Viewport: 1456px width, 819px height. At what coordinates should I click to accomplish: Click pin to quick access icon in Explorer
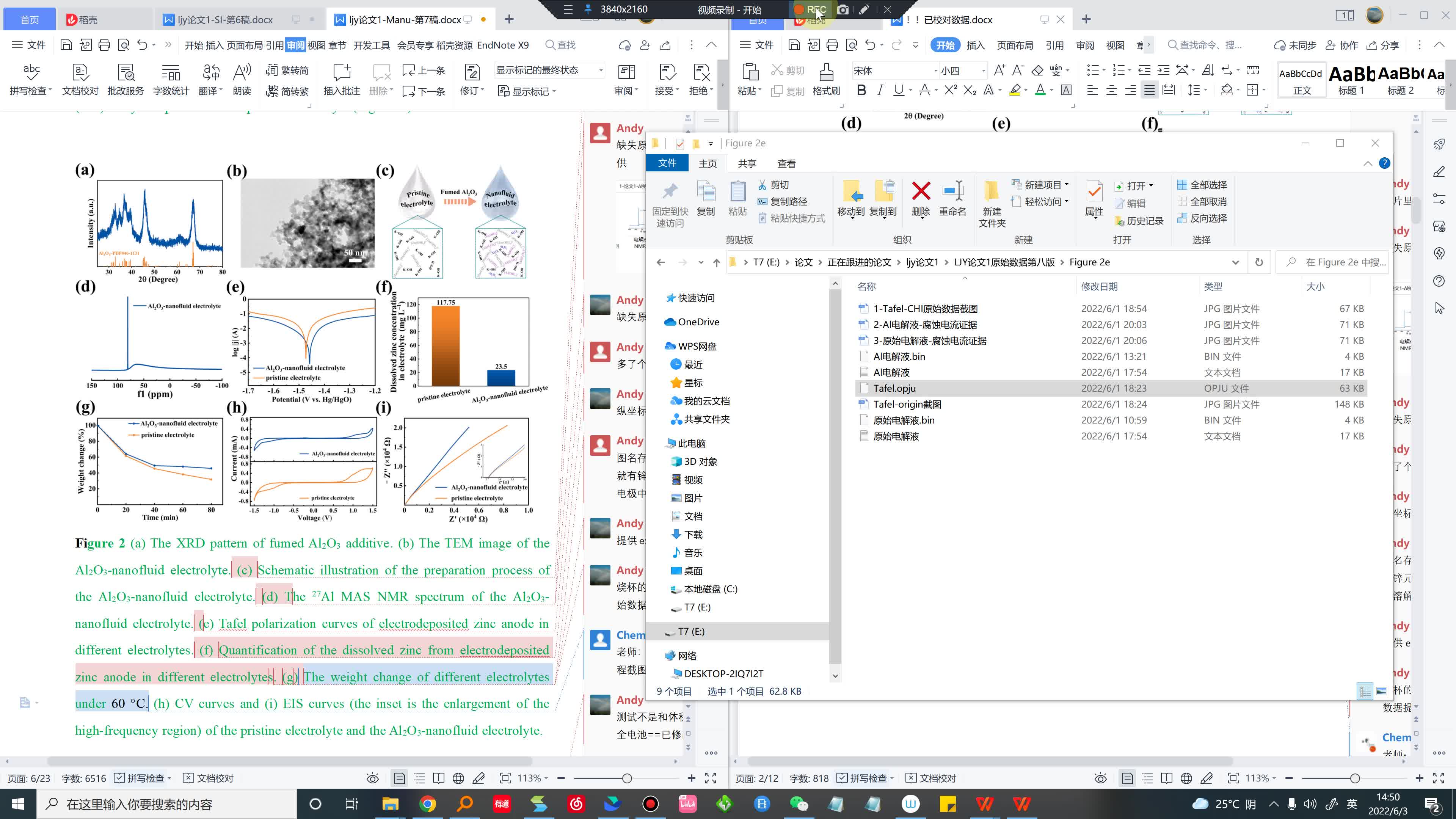[670, 191]
